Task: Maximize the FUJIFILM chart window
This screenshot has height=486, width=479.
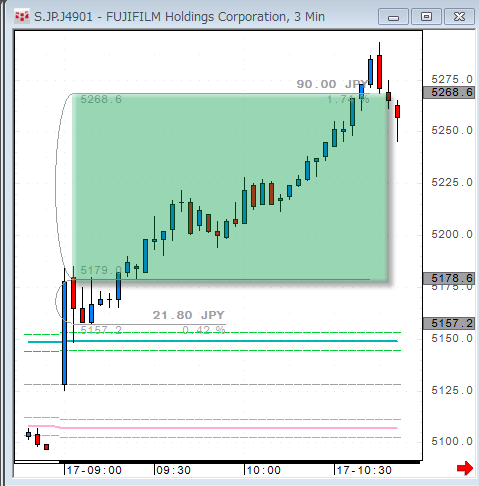Action: (426, 17)
